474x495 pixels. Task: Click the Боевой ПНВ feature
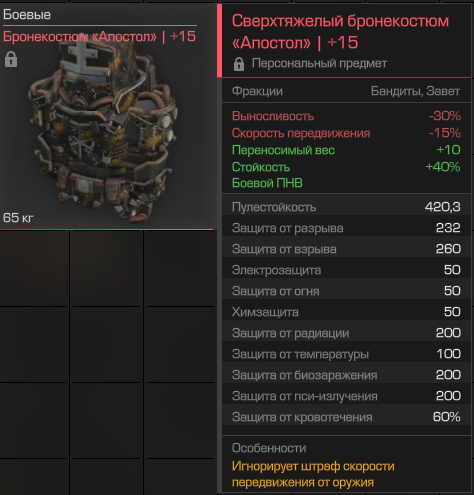[x=267, y=183]
